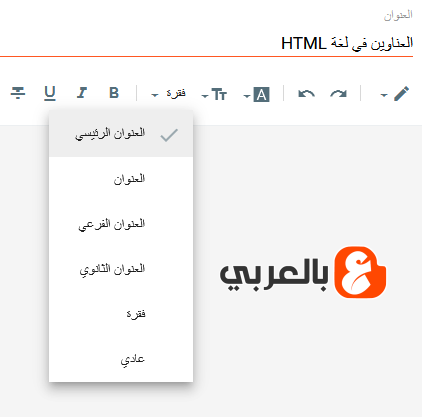Open the pencil compose mode dropdown
The height and width of the screenshot is (417, 422).
pos(394,93)
